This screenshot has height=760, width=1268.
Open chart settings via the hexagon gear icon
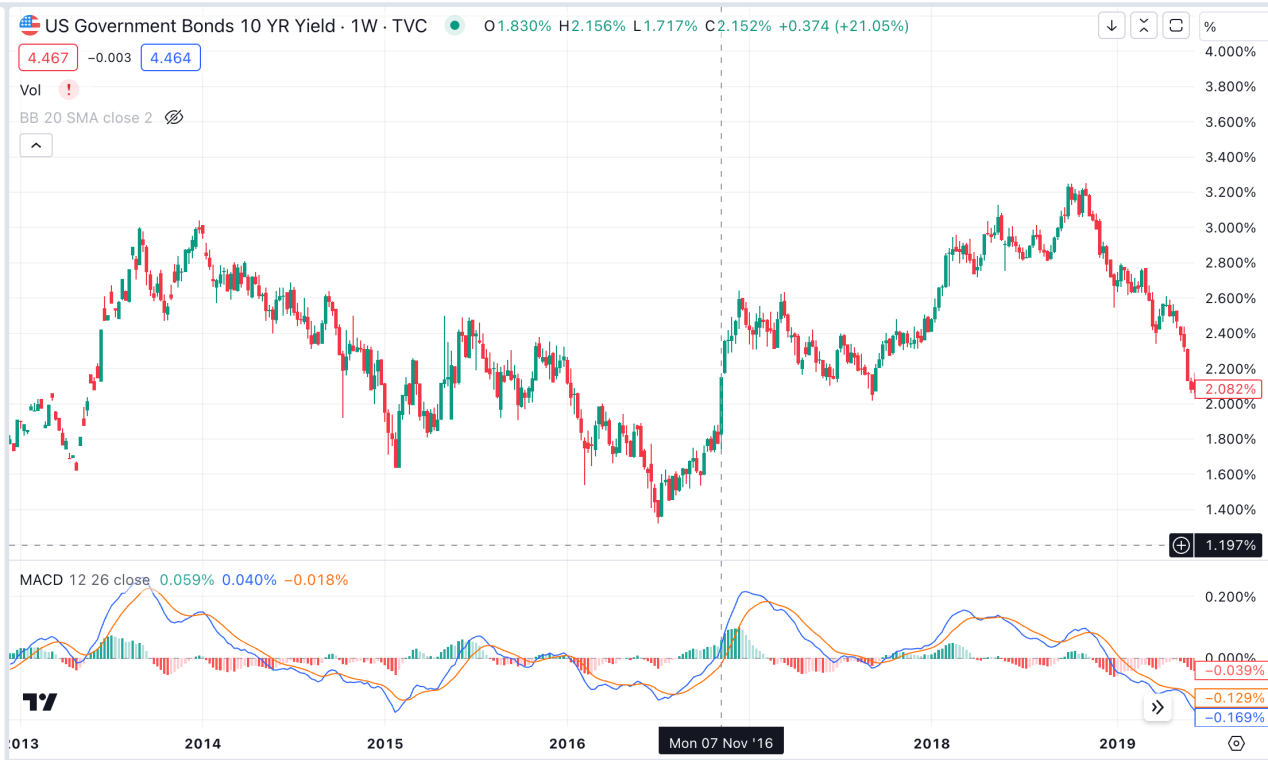tap(1237, 744)
